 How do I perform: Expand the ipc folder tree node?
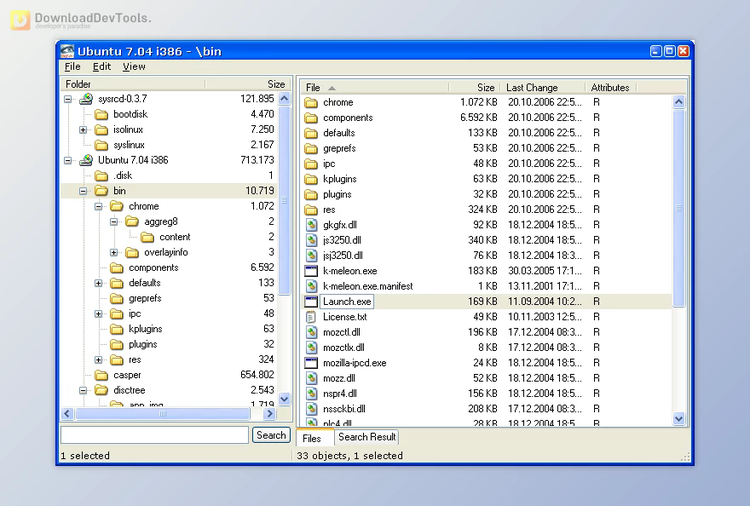pyautogui.click(x=99, y=314)
